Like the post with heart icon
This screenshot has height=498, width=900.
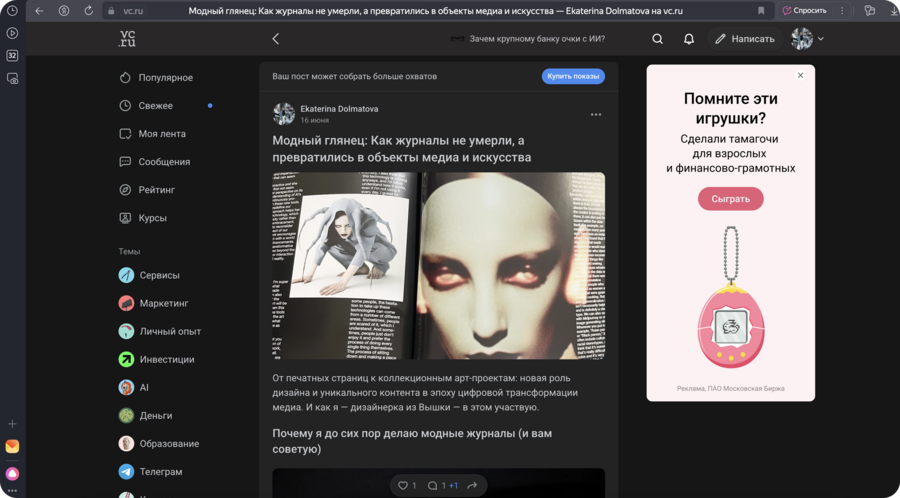click(x=404, y=486)
